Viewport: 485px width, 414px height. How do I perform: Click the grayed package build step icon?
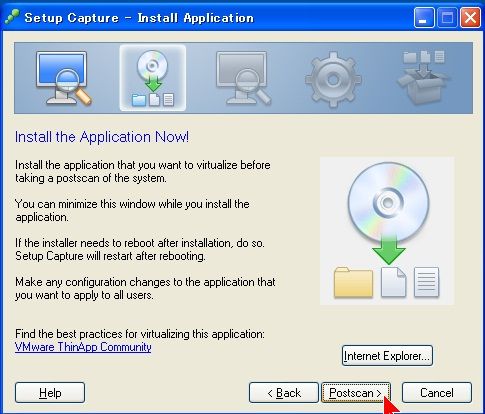[x=423, y=77]
